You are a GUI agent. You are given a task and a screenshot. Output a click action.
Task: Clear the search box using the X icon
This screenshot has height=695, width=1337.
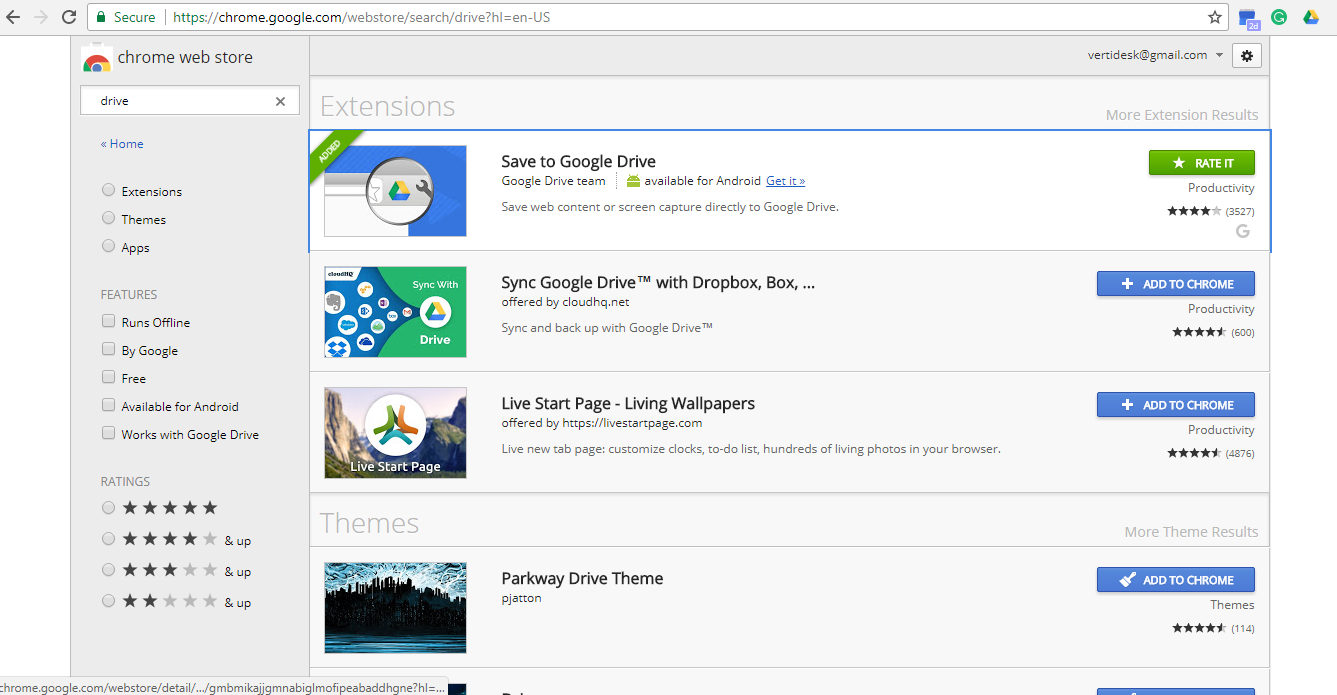point(280,100)
